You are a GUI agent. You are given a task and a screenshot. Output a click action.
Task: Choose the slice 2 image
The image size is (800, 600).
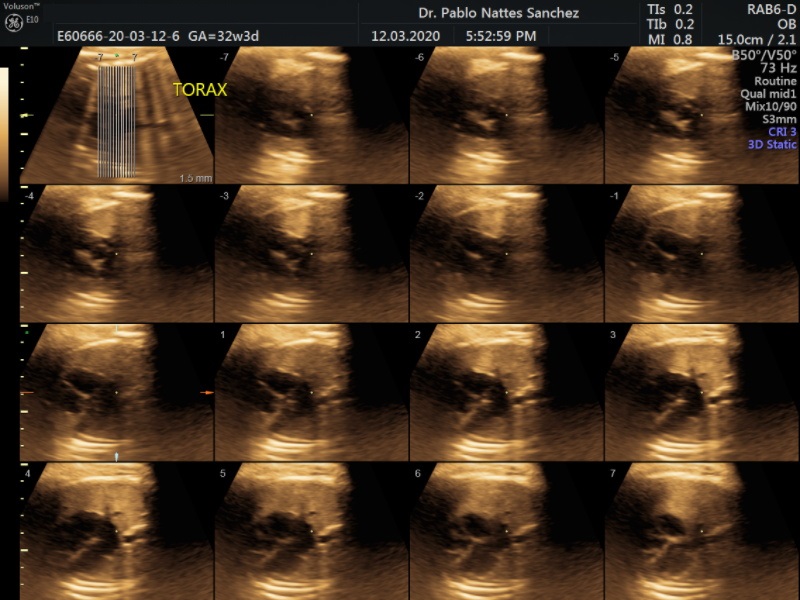(x=505, y=393)
